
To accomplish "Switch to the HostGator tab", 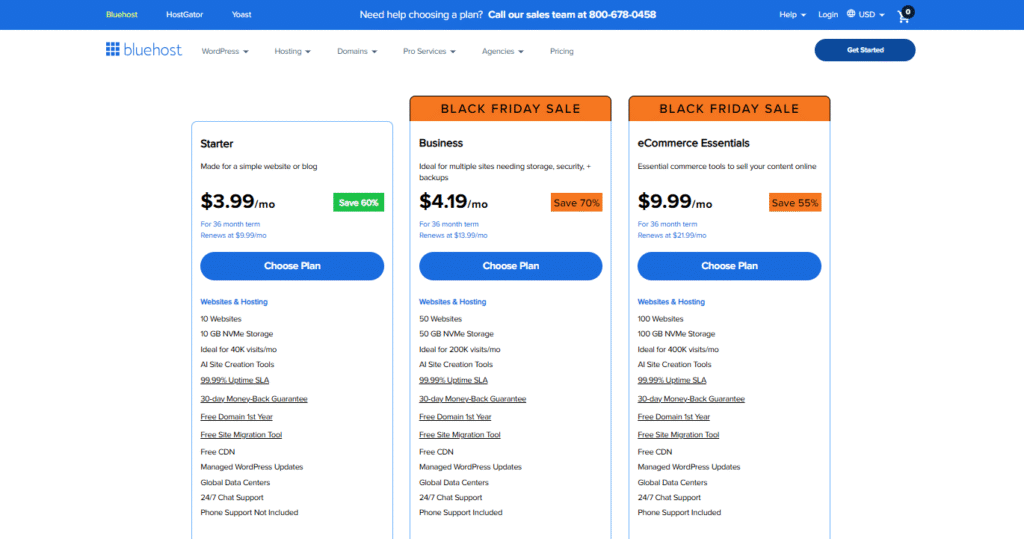I will 184,15.
